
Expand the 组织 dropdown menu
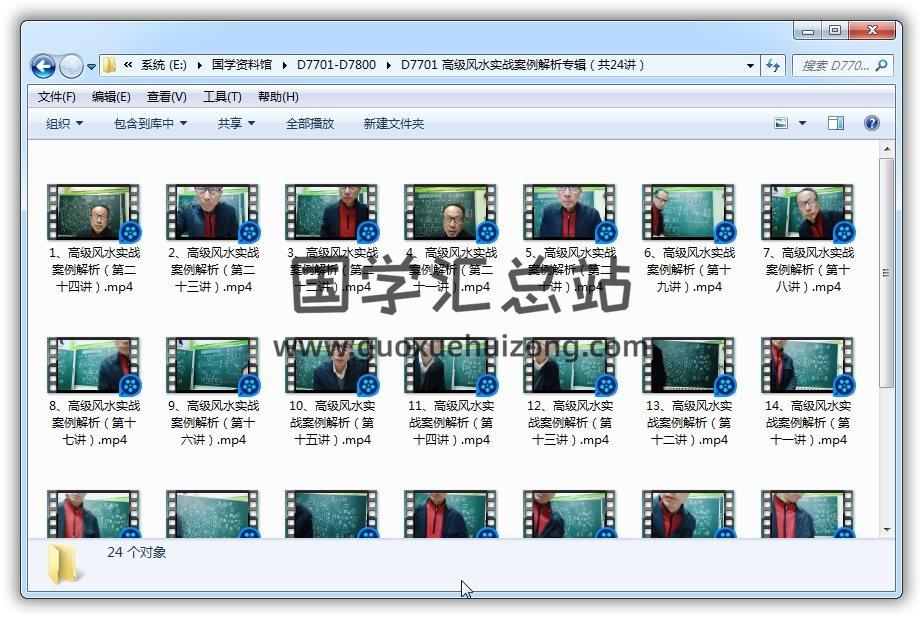click(64, 123)
